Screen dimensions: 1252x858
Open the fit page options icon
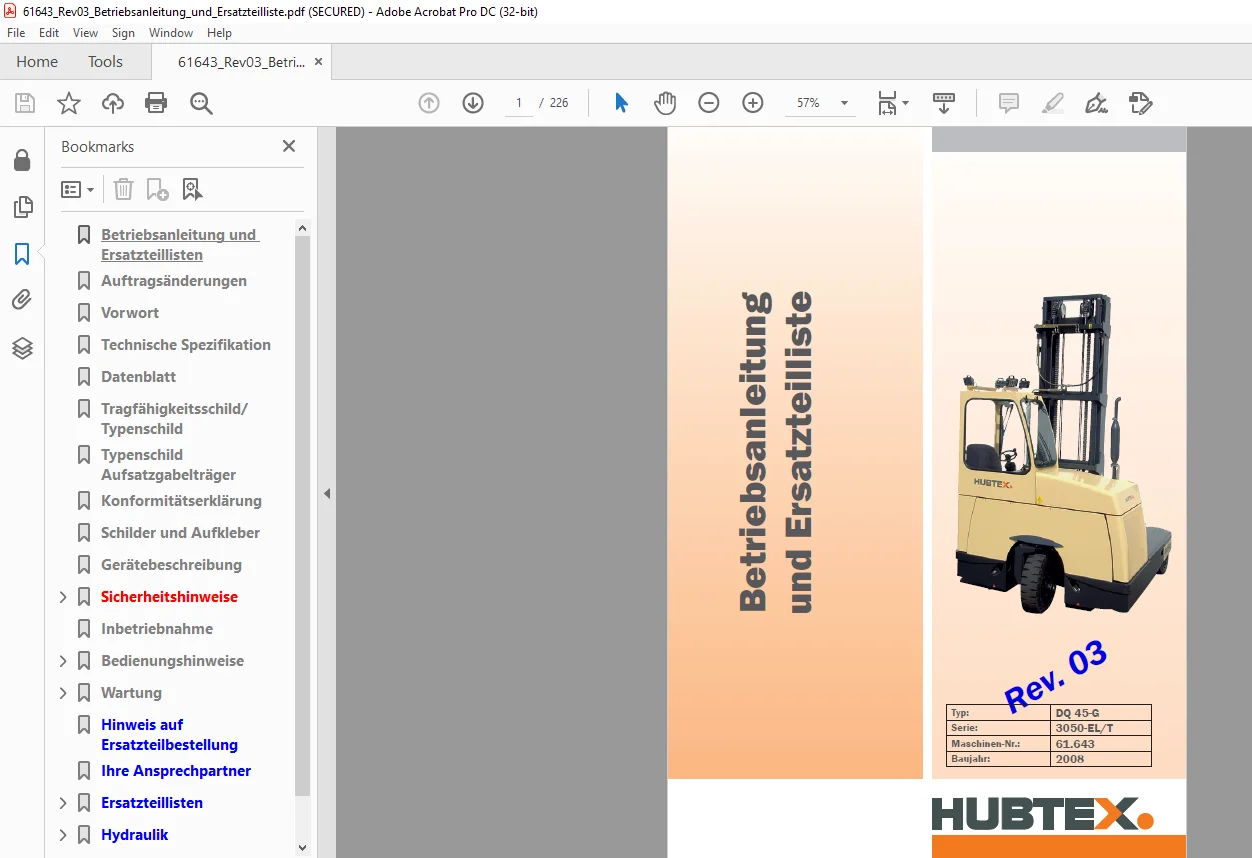pos(892,103)
